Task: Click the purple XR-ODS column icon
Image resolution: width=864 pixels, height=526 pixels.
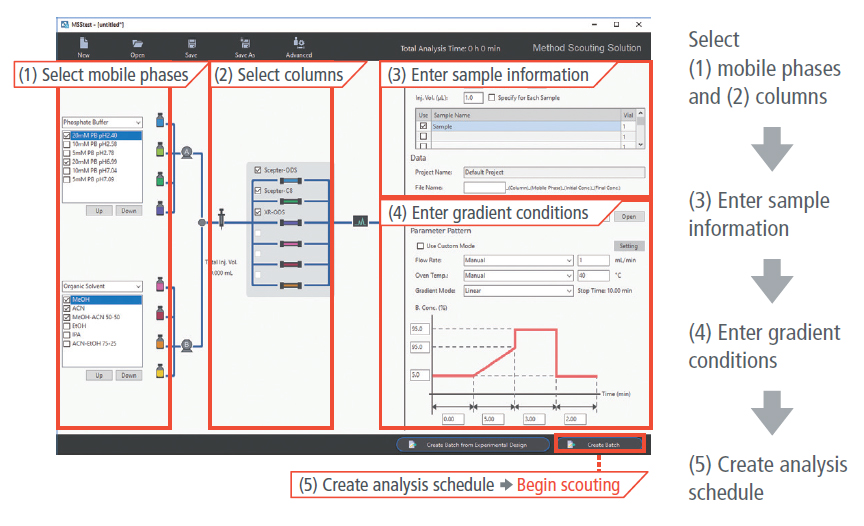Action: 291,223
